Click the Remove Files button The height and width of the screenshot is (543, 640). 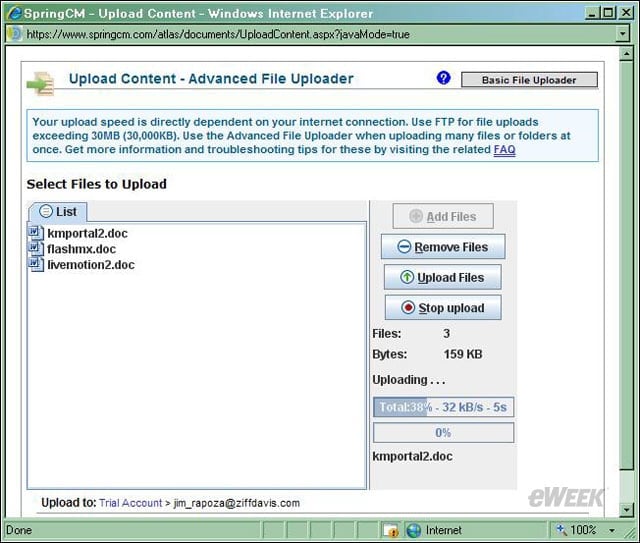point(443,247)
